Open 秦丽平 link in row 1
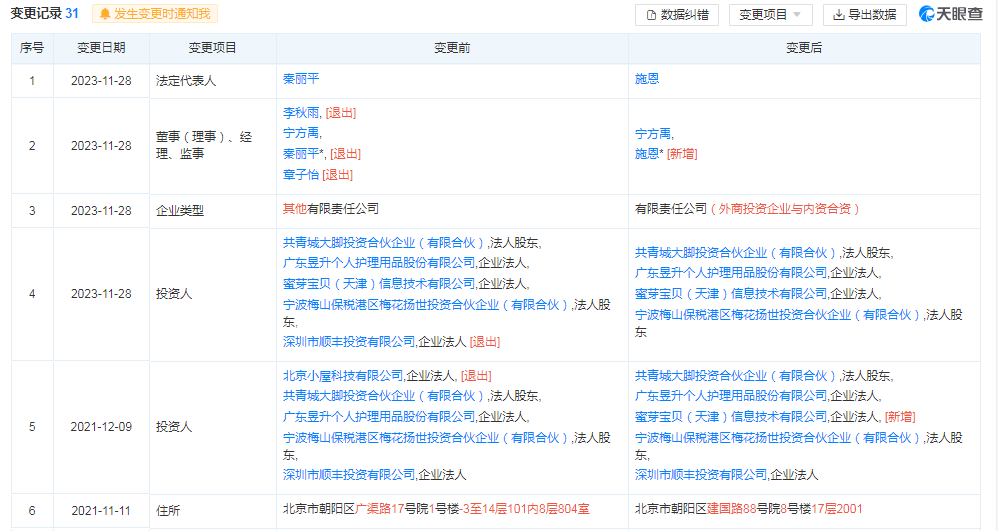Screen dimensions: 998x531 coord(301,79)
